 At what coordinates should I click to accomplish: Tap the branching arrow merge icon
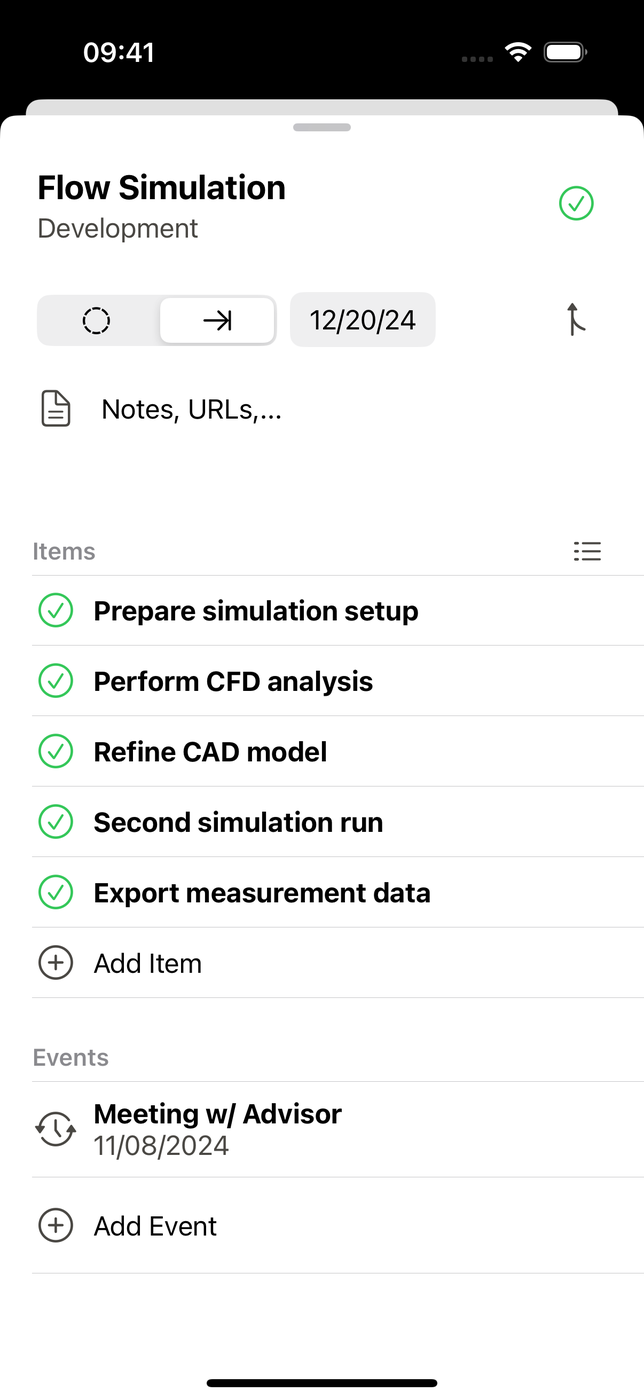(x=575, y=320)
